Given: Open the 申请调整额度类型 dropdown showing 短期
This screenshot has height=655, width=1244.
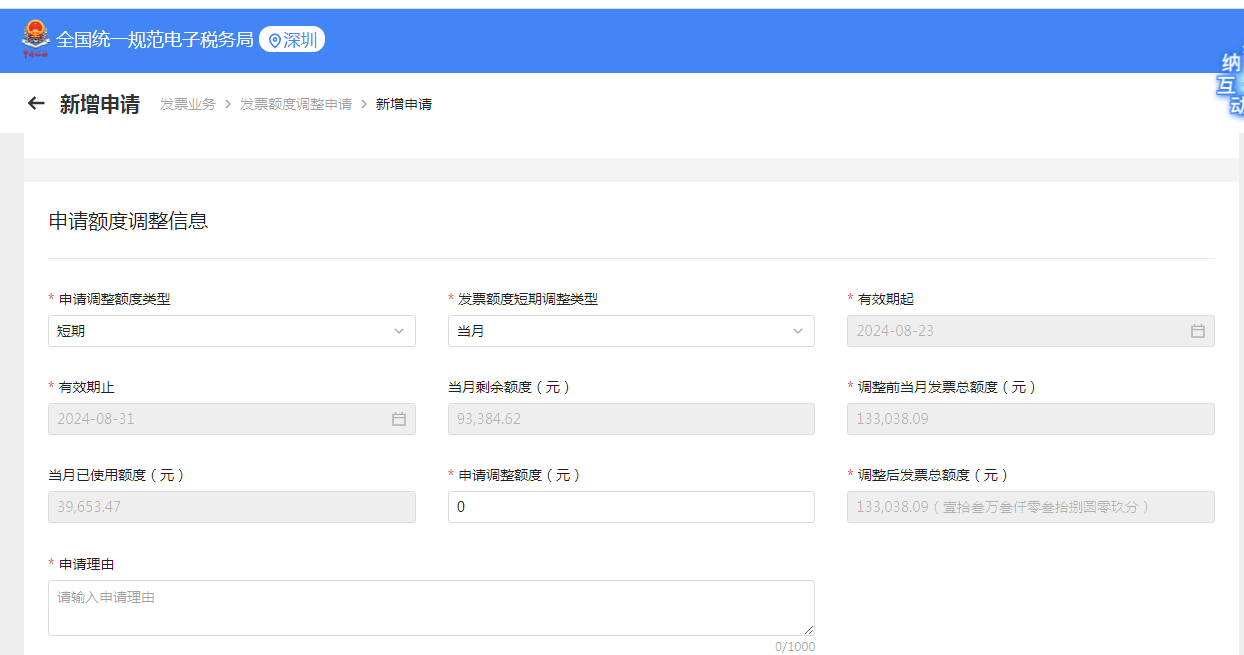Looking at the screenshot, I should click(x=231, y=331).
